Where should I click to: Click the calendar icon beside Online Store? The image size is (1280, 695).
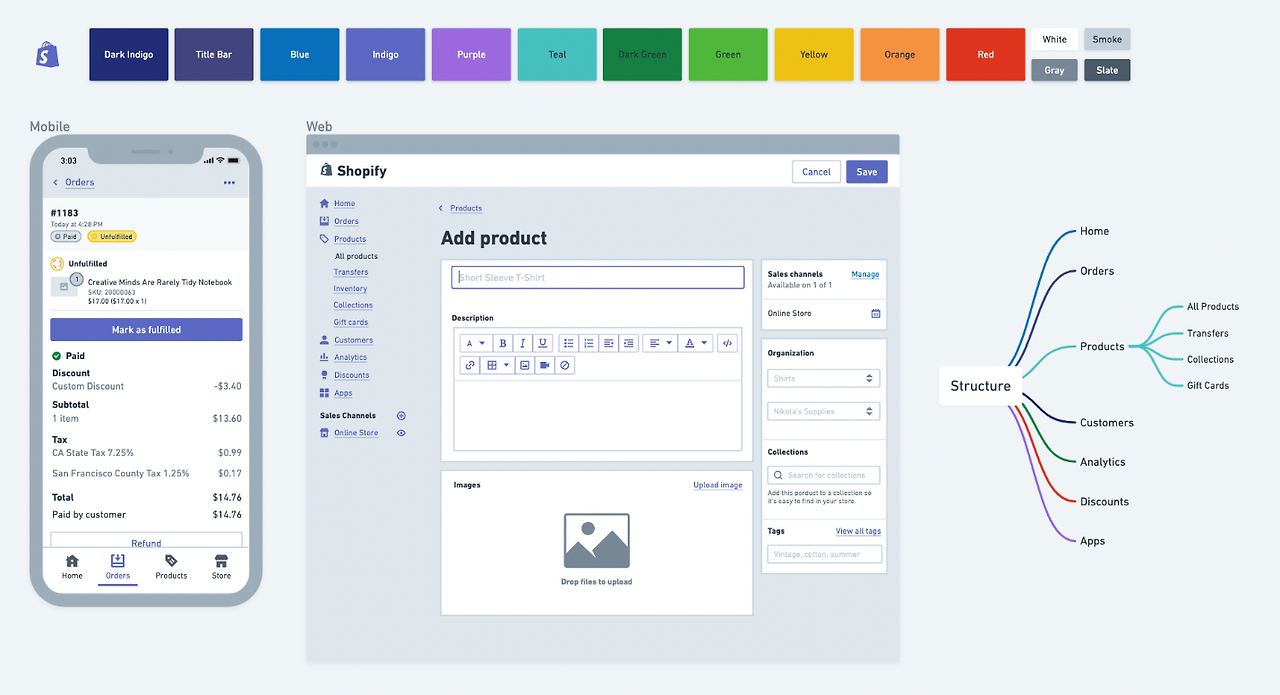tap(875, 313)
